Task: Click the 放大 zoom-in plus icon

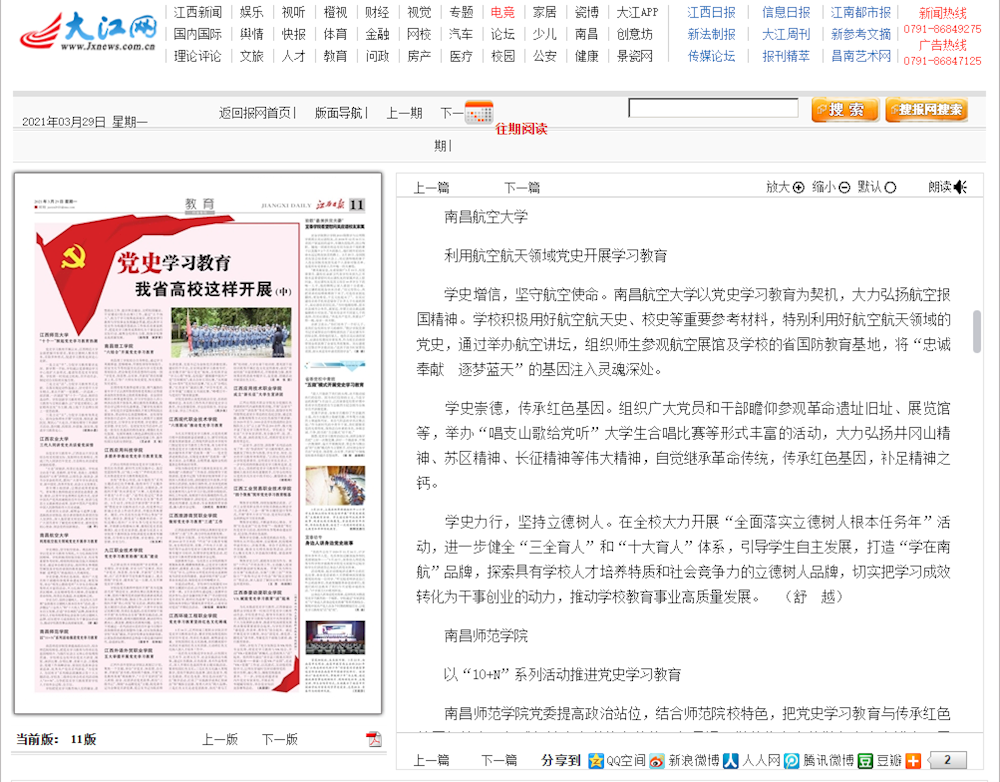Action: click(798, 187)
